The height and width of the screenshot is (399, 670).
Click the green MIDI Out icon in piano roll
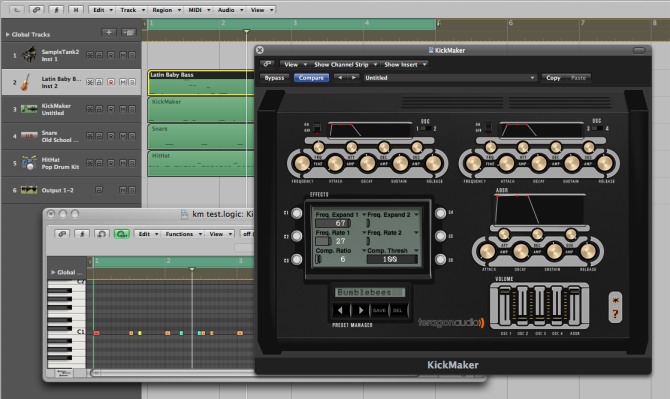pos(122,234)
